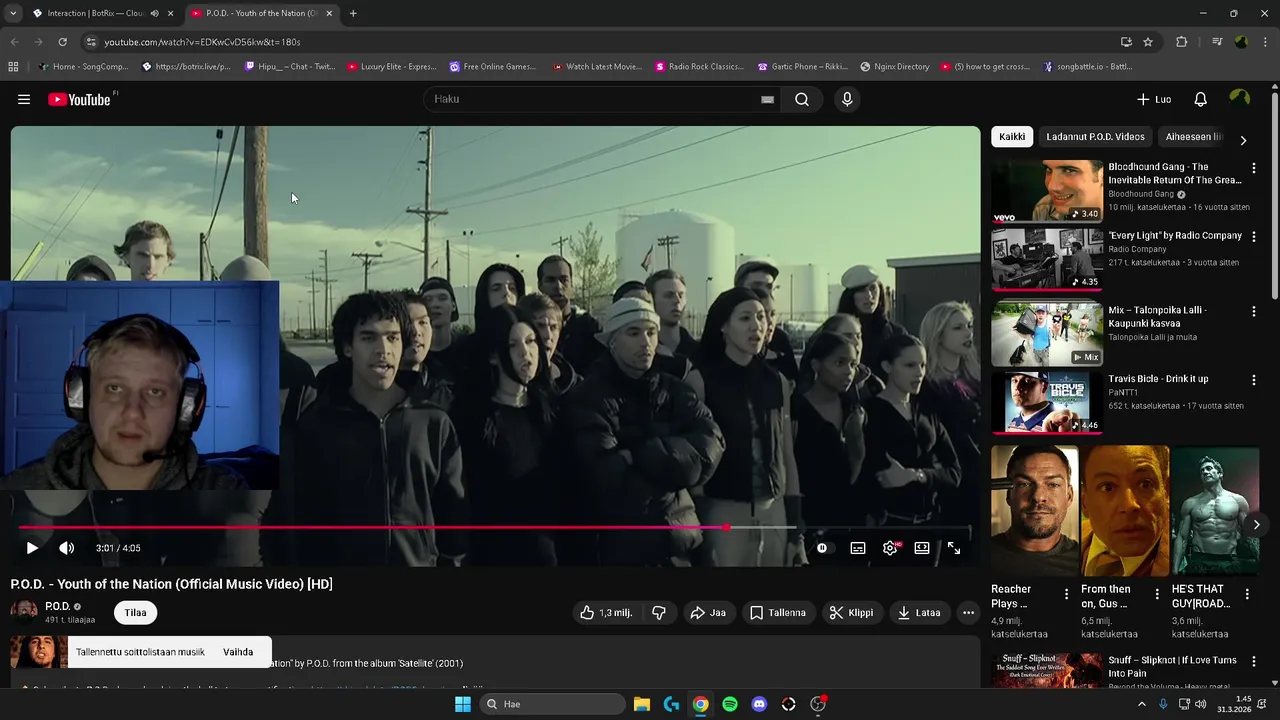Open Nginx Directory bookmark
This screenshot has width=1280, height=720.
coord(895,67)
